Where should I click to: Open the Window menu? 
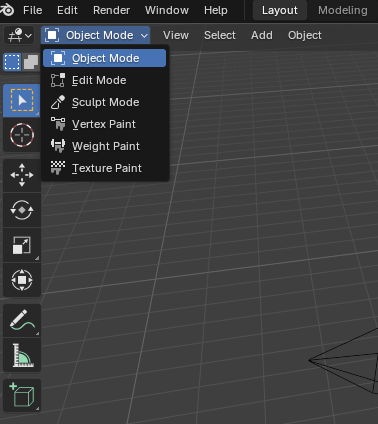pos(167,10)
